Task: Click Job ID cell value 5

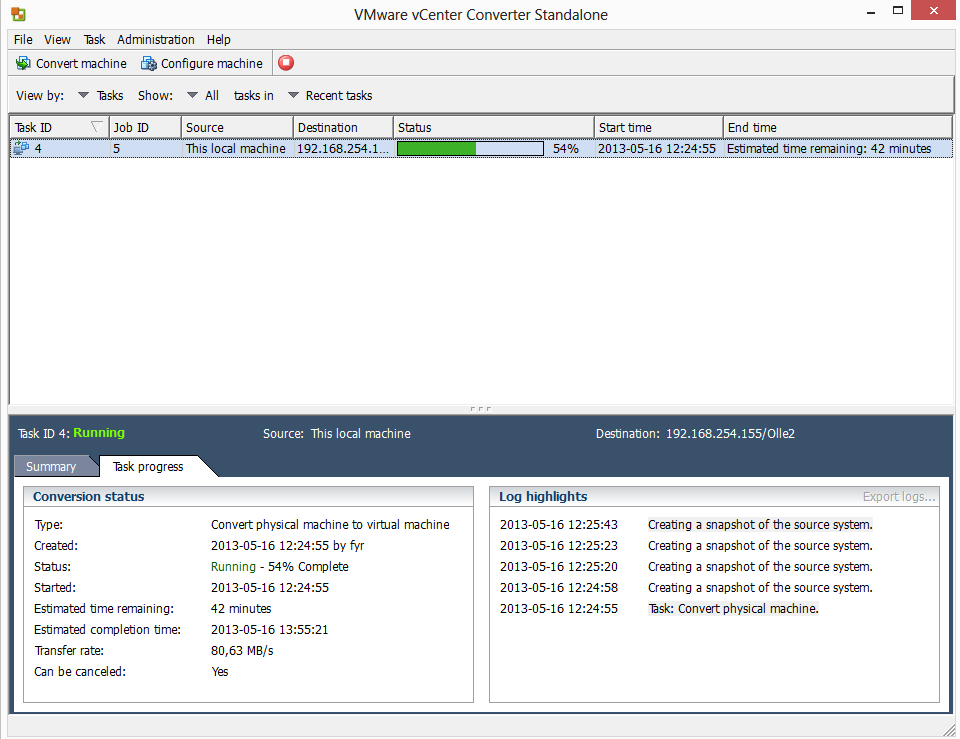Action: click(x=116, y=148)
